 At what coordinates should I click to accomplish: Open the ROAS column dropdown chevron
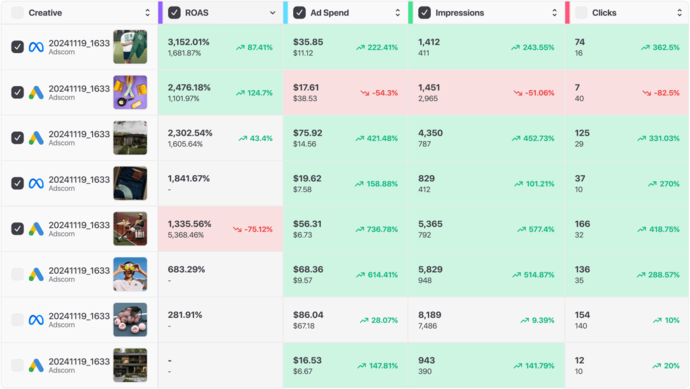coord(272,13)
